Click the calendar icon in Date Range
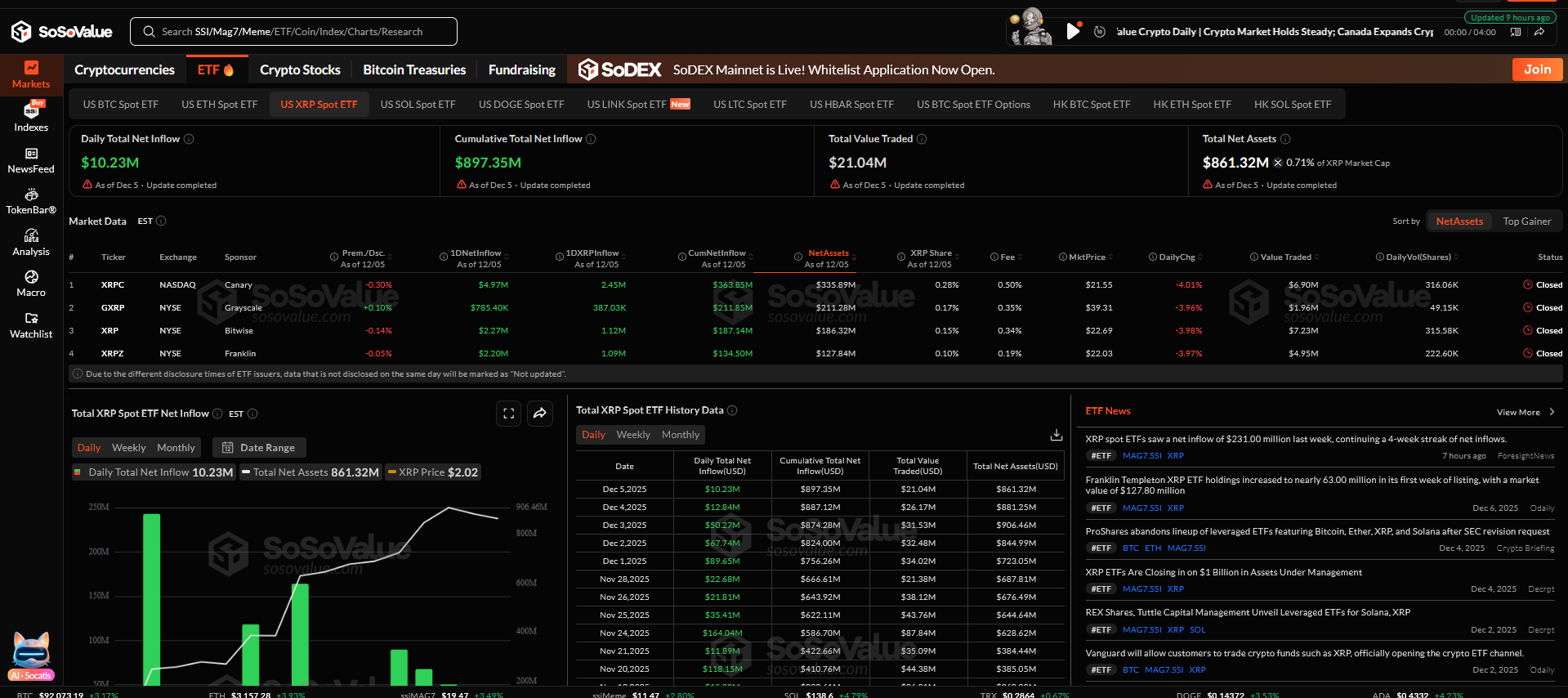This screenshot has width=1568, height=698. 228,448
